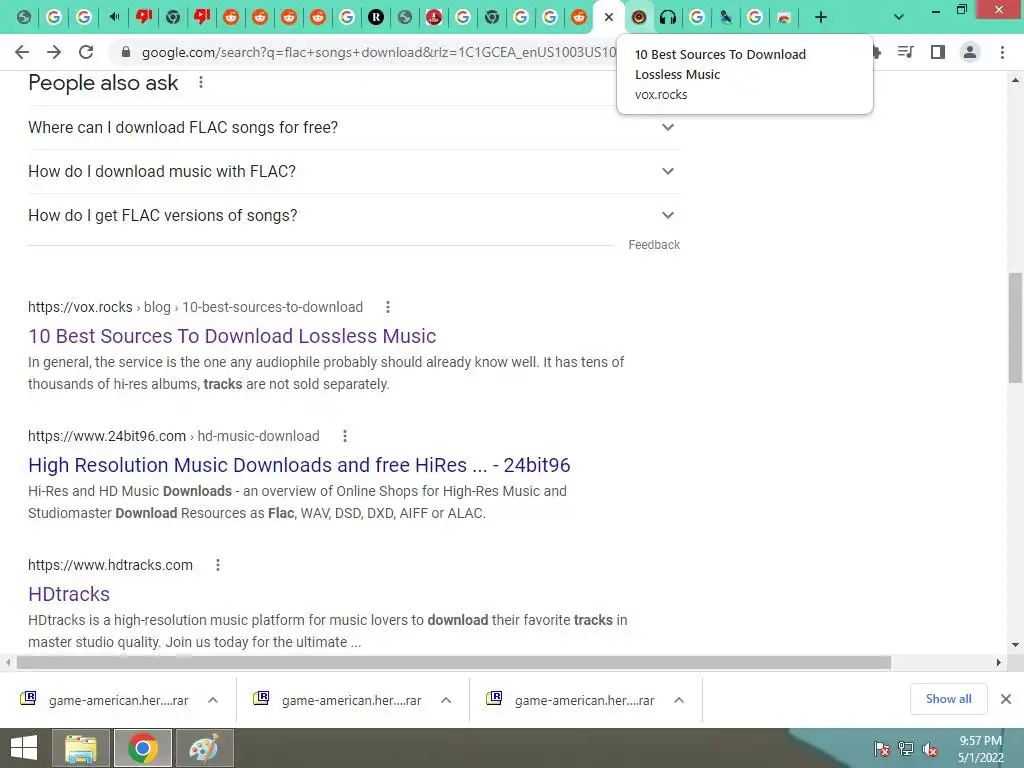
Task: Click the vertical scrollbar thumb
Action: (1015, 328)
